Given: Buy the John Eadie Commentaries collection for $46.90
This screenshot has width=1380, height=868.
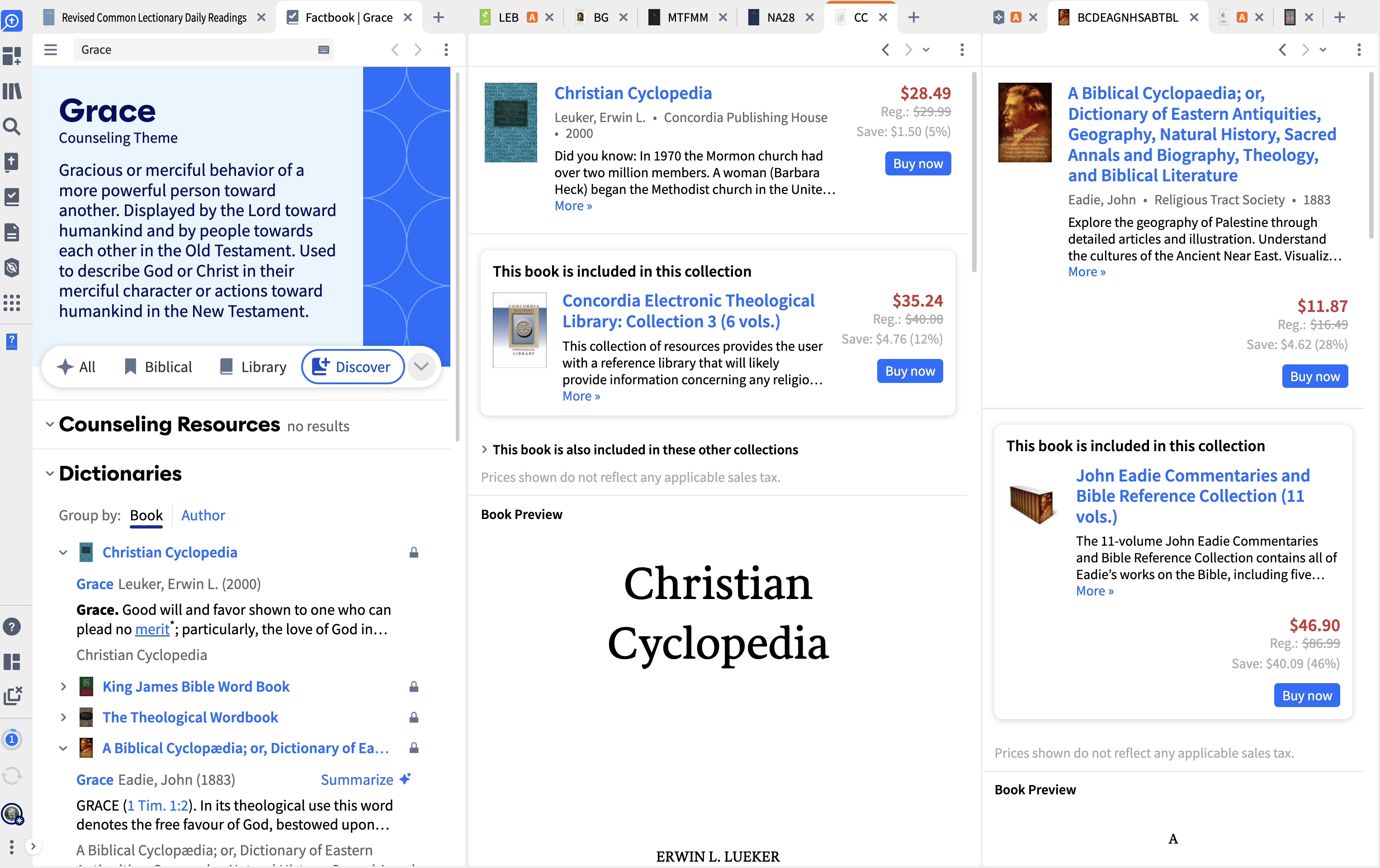Looking at the screenshot, I should click(x=1307, y=695).
